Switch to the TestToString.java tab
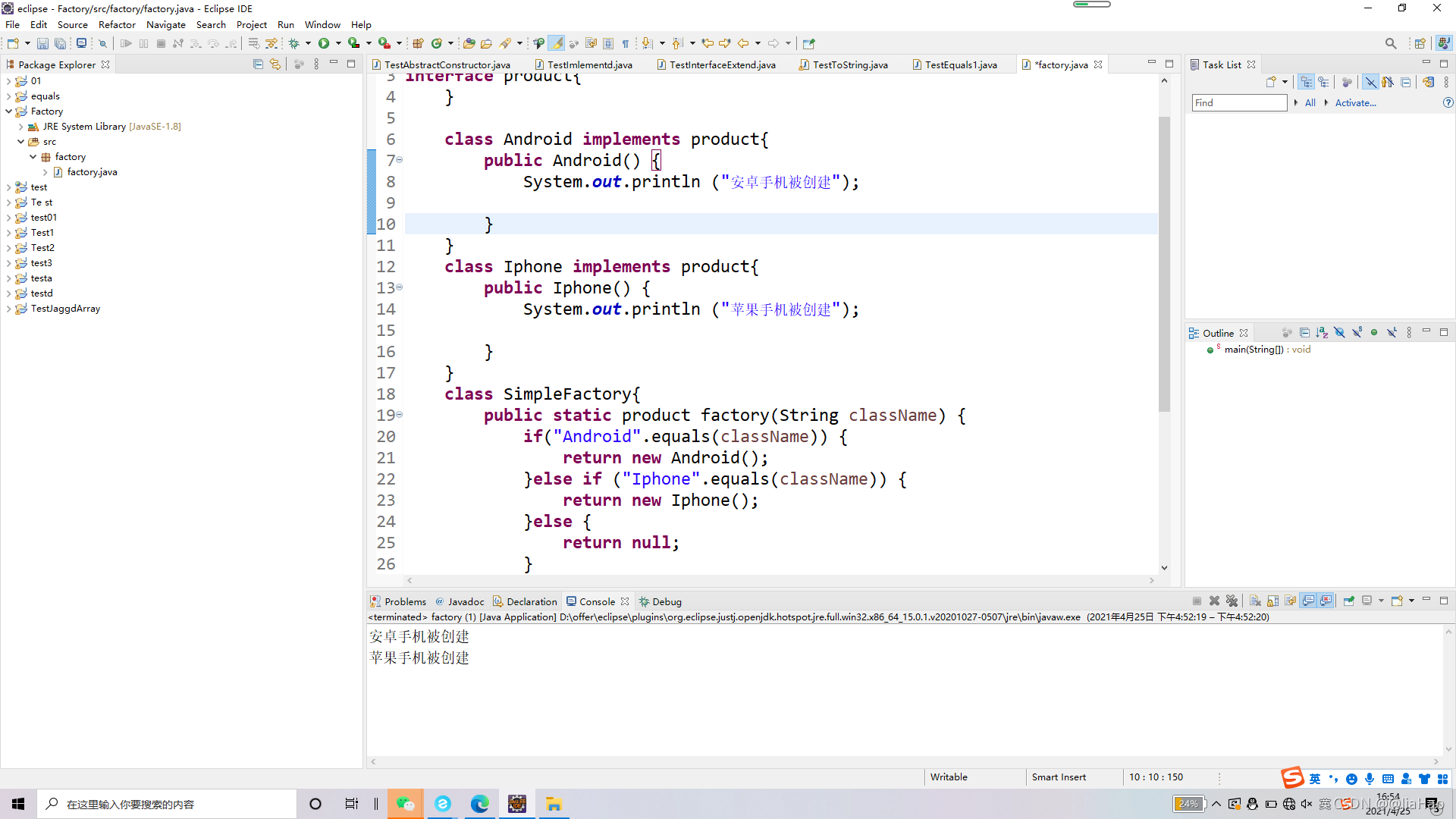The image size is (1456, 819). (849, 64)
